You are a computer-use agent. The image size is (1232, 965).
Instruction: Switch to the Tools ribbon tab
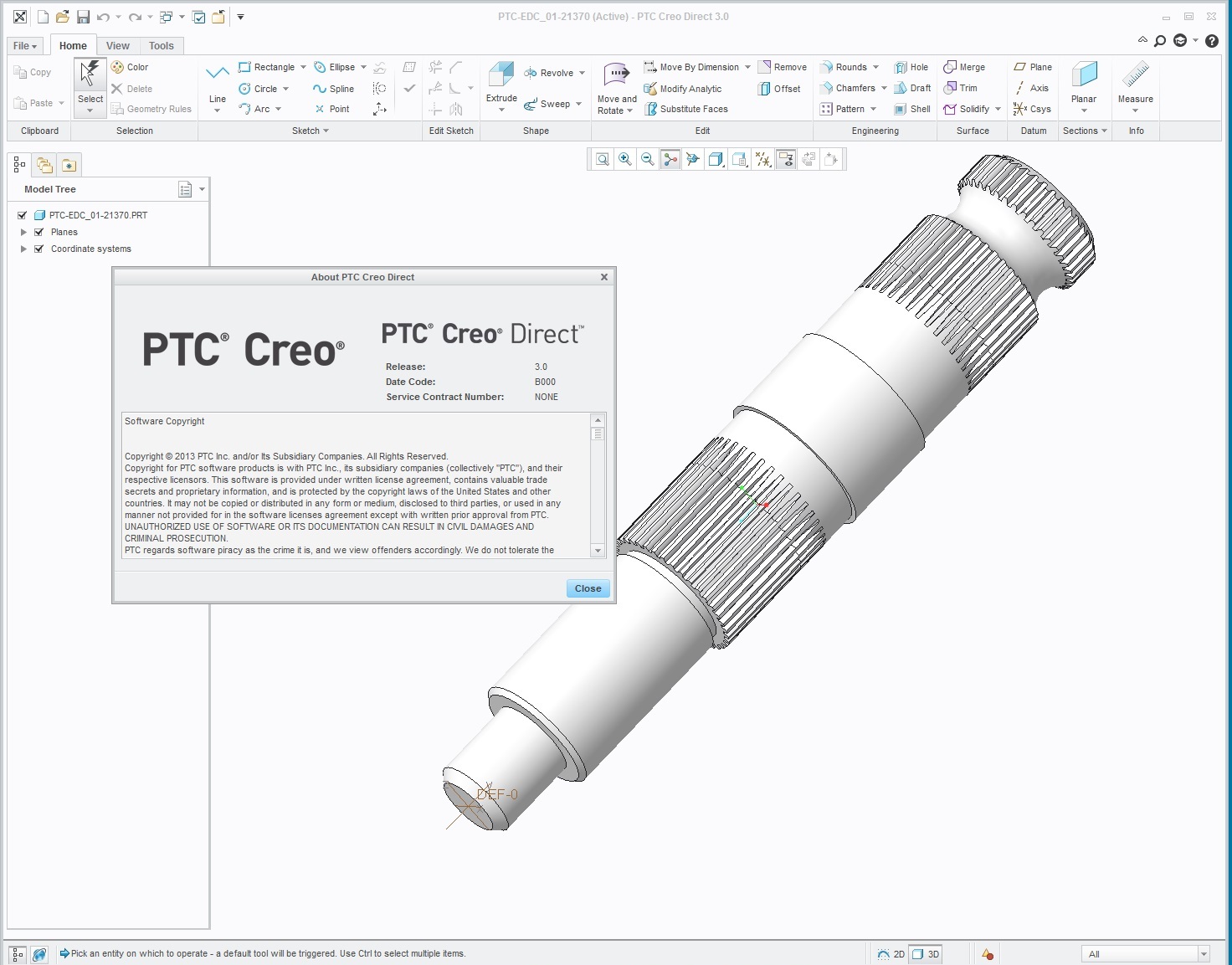[x=162, y=46]
